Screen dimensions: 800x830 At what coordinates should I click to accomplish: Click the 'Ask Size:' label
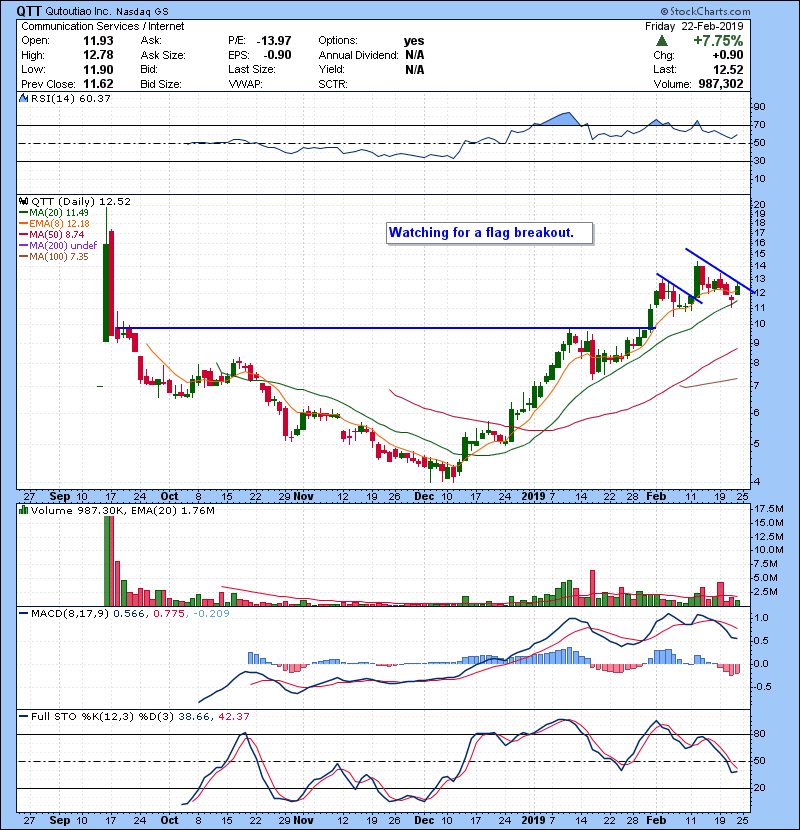tap(163, 55)
